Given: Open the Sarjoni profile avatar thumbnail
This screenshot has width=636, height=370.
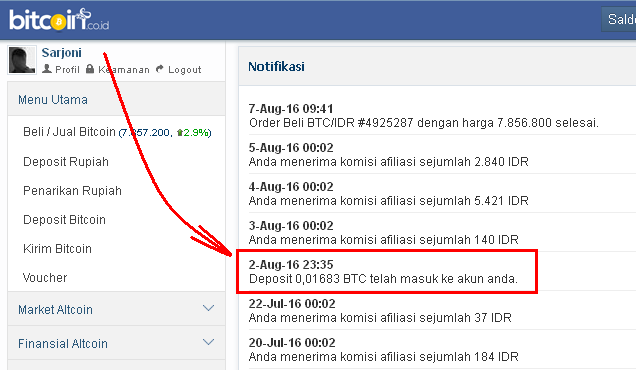Looking at the screenshot, I should [x=22, y=60].
